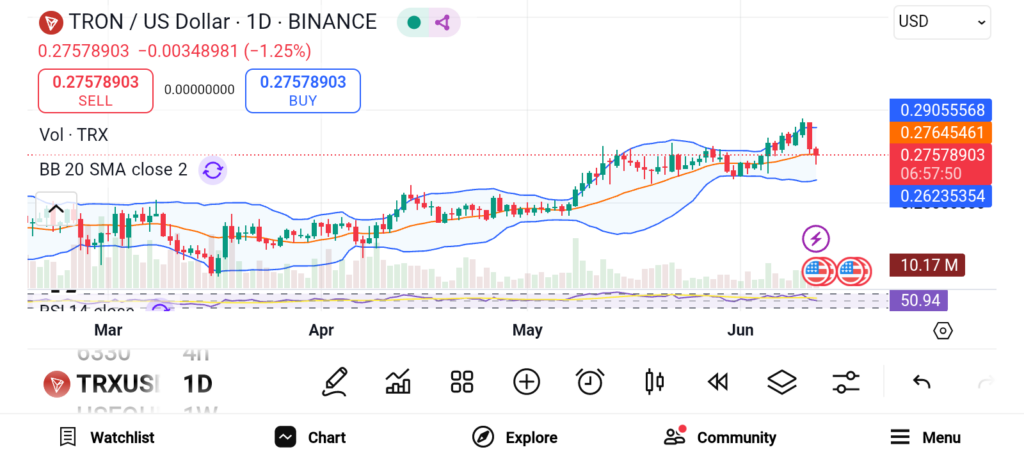Open the 1D timeframe selector
Viewport: 1024px width, 461px height.
tap(197, 383)
